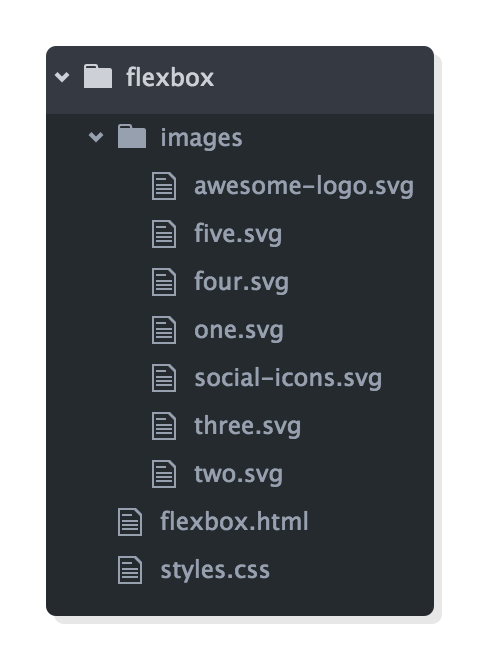Collapse the flexbox folder chevron
The width and height of the screenshot is (480, 662).
click(x=62, y=77)
